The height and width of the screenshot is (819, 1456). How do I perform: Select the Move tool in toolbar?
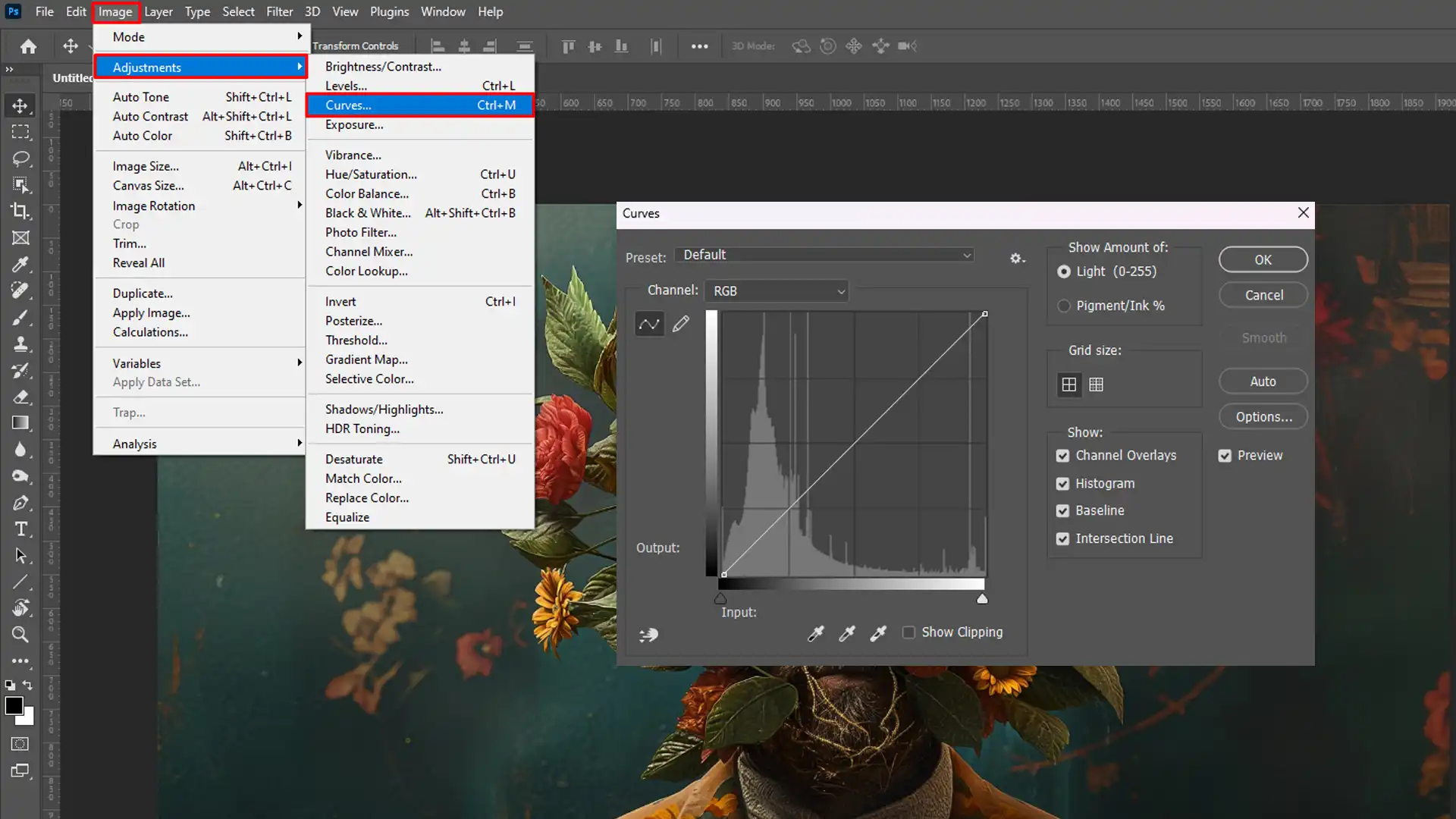pos(20,105)
